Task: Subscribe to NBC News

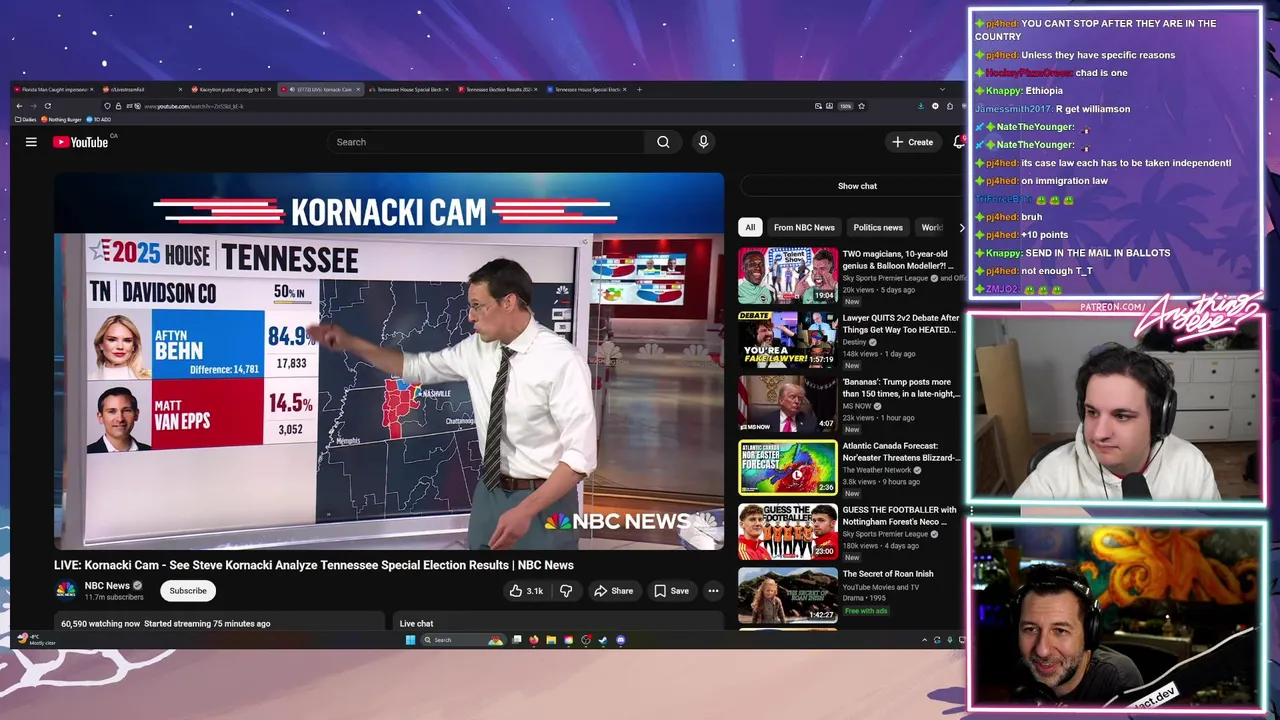Action: click(x=188, y=591)
